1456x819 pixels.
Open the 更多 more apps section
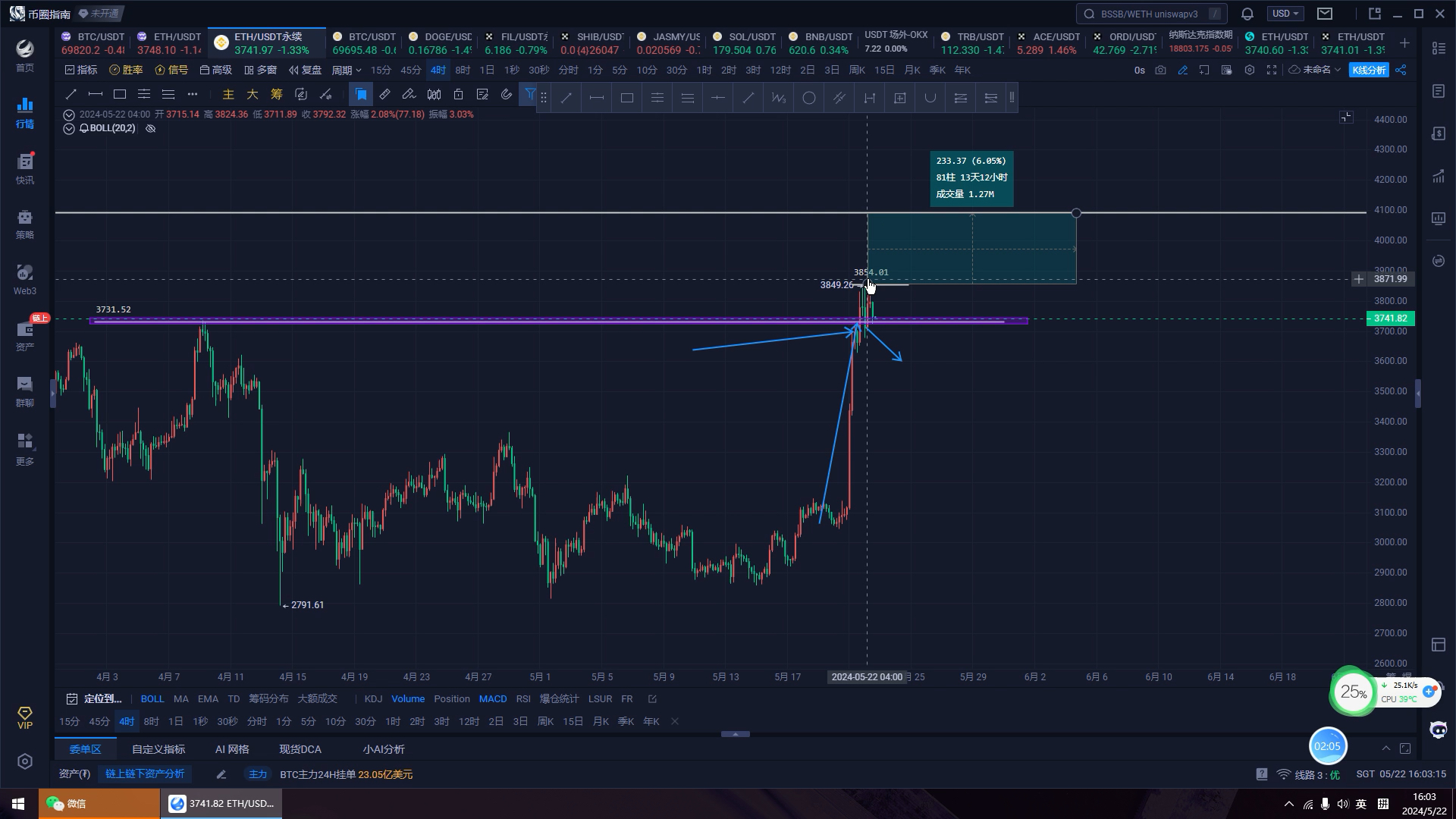click(x=25, y=449)
